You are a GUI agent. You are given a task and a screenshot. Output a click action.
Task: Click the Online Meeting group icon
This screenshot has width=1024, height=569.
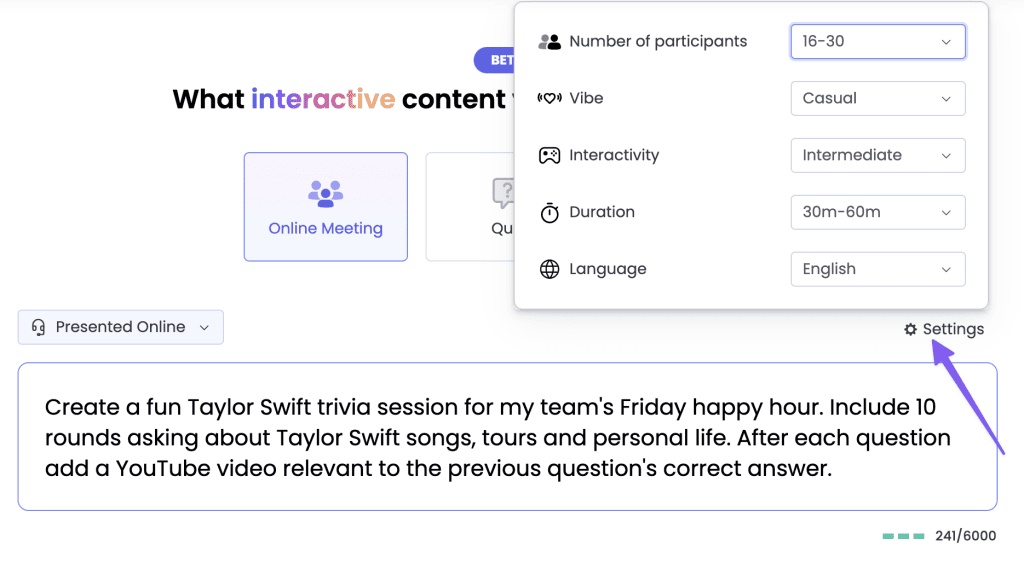click(325, 194)
